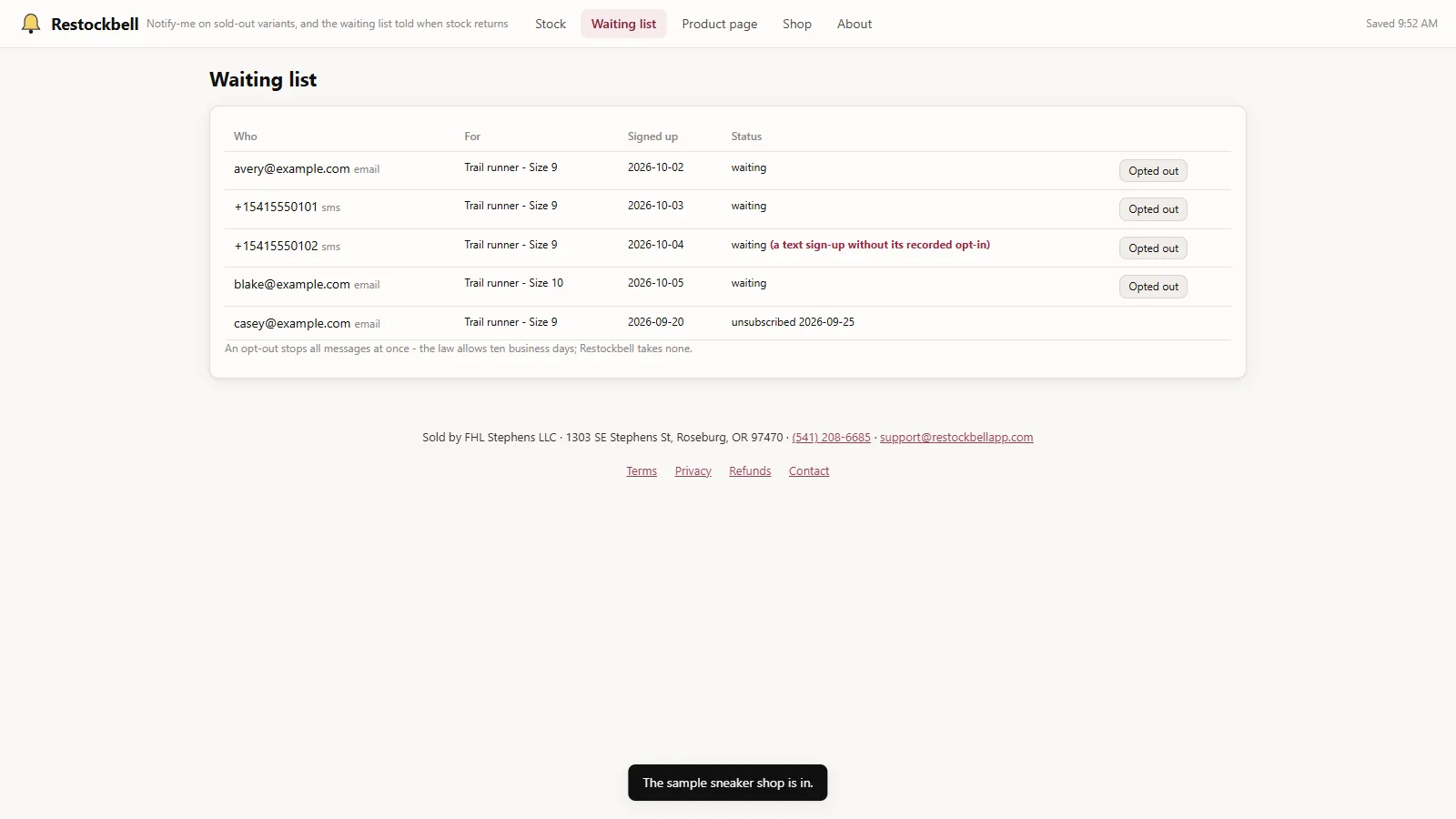Click the +15415550101 phone number
This screenshot has width=1456, height=819.
tap(276, 207)
